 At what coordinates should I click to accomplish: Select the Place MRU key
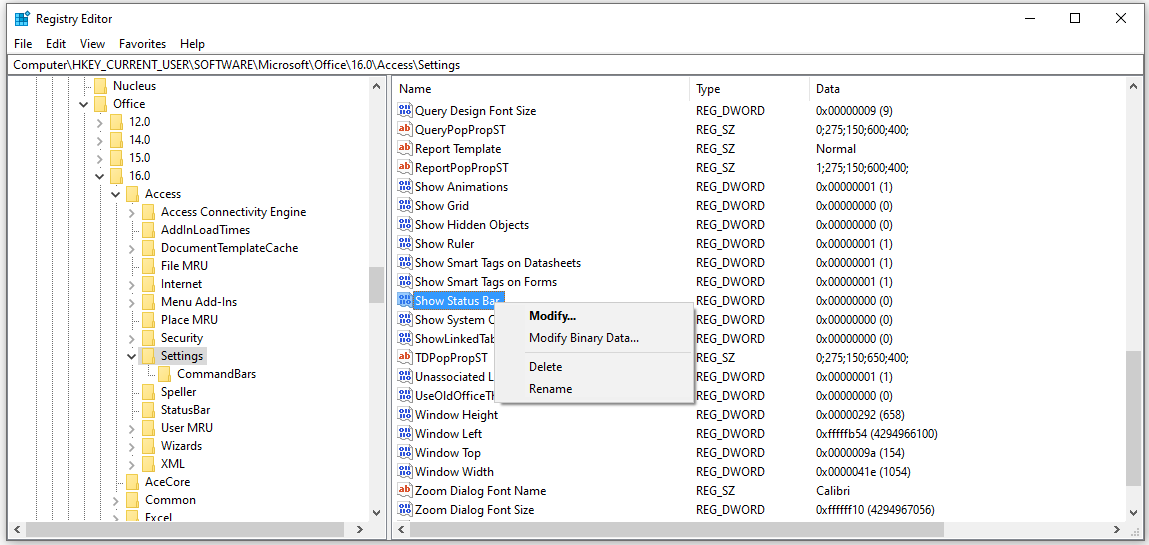pyautogui.click(x=189, y=320)
